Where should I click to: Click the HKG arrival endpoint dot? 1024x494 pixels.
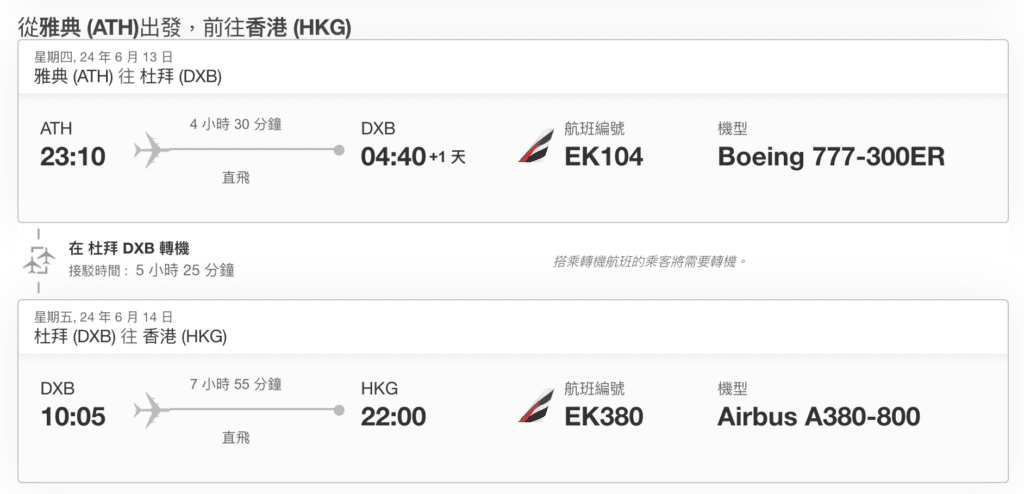click(339, 410)
